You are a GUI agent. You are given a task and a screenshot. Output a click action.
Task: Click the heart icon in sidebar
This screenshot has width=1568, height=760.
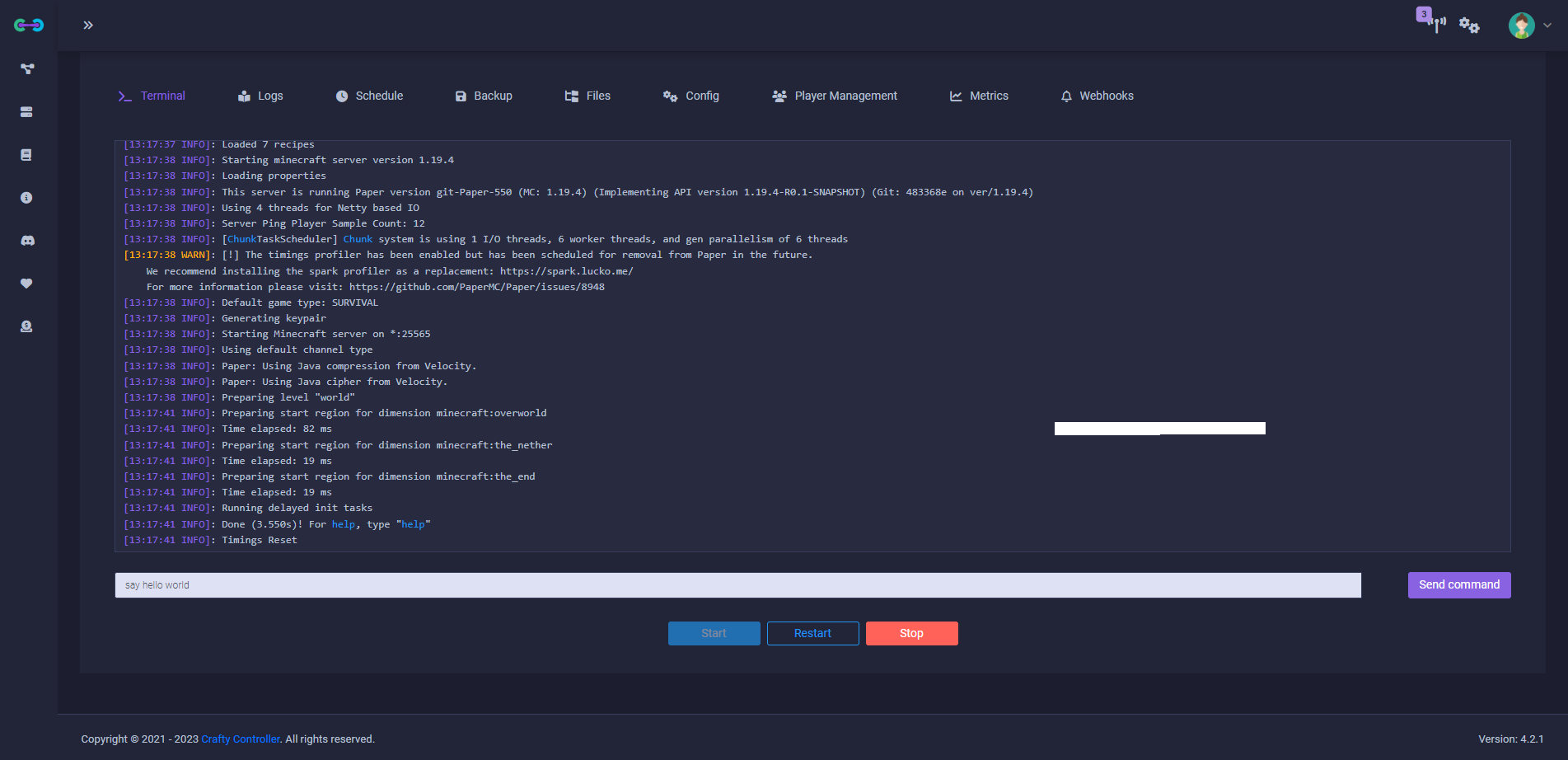(x=26, y=284)
